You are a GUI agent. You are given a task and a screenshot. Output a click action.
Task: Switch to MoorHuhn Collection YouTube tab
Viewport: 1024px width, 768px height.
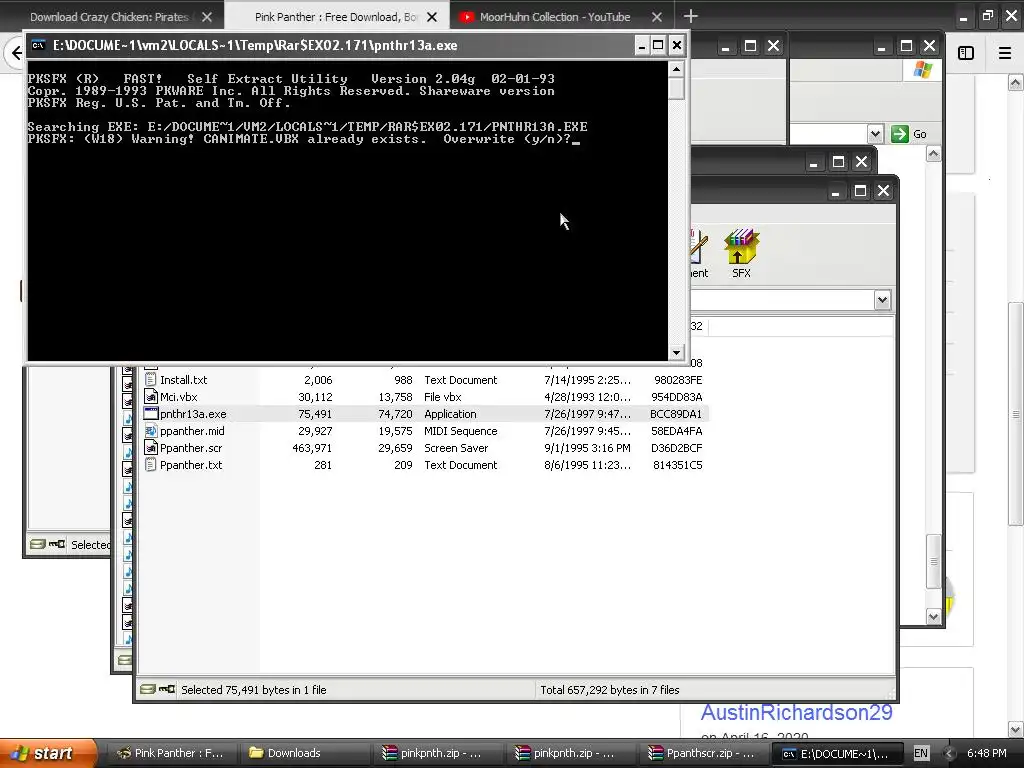coord(554,17)
